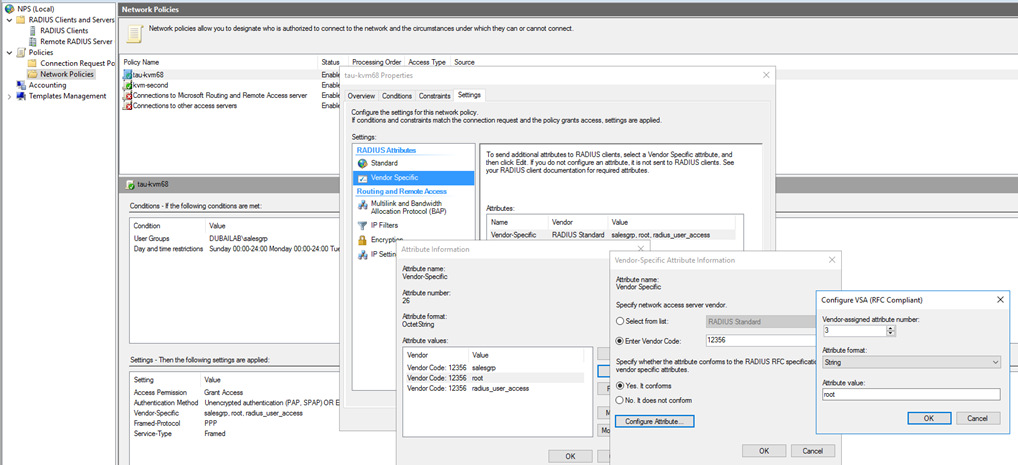Choose 'No. It does not conform' option
1018x465 pixels.
pyautogui.click(x=619, y=400)
